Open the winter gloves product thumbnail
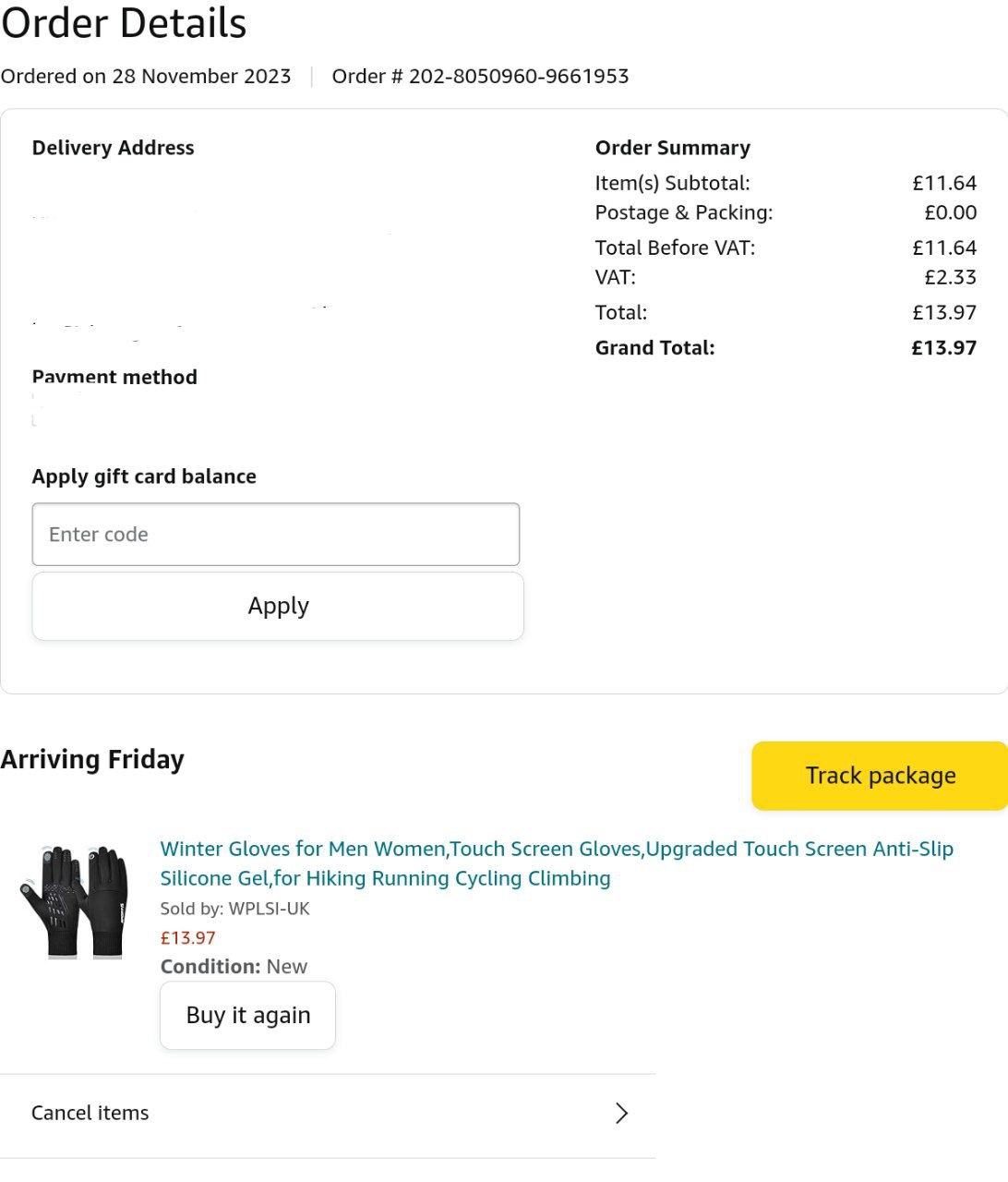 click(x=75, y=901)
